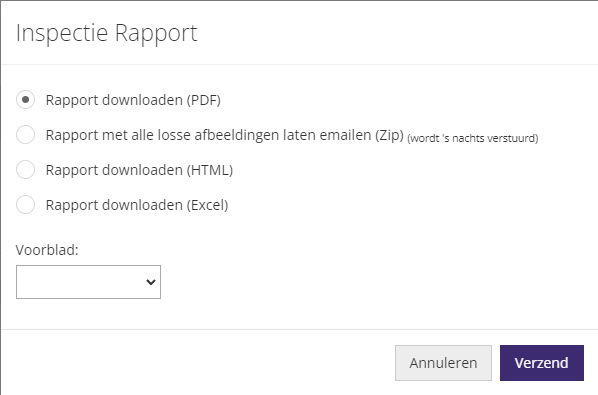
Task: Click the empty area inside the Voorblad select box
Action: [x=80, y=282]
